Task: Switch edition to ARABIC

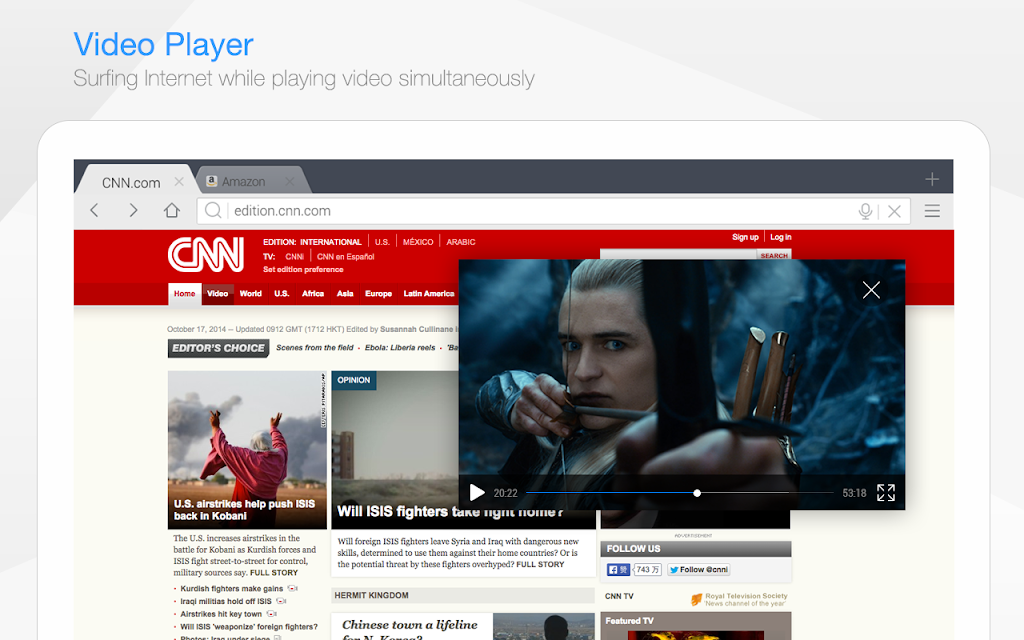Action: point(460,242)
